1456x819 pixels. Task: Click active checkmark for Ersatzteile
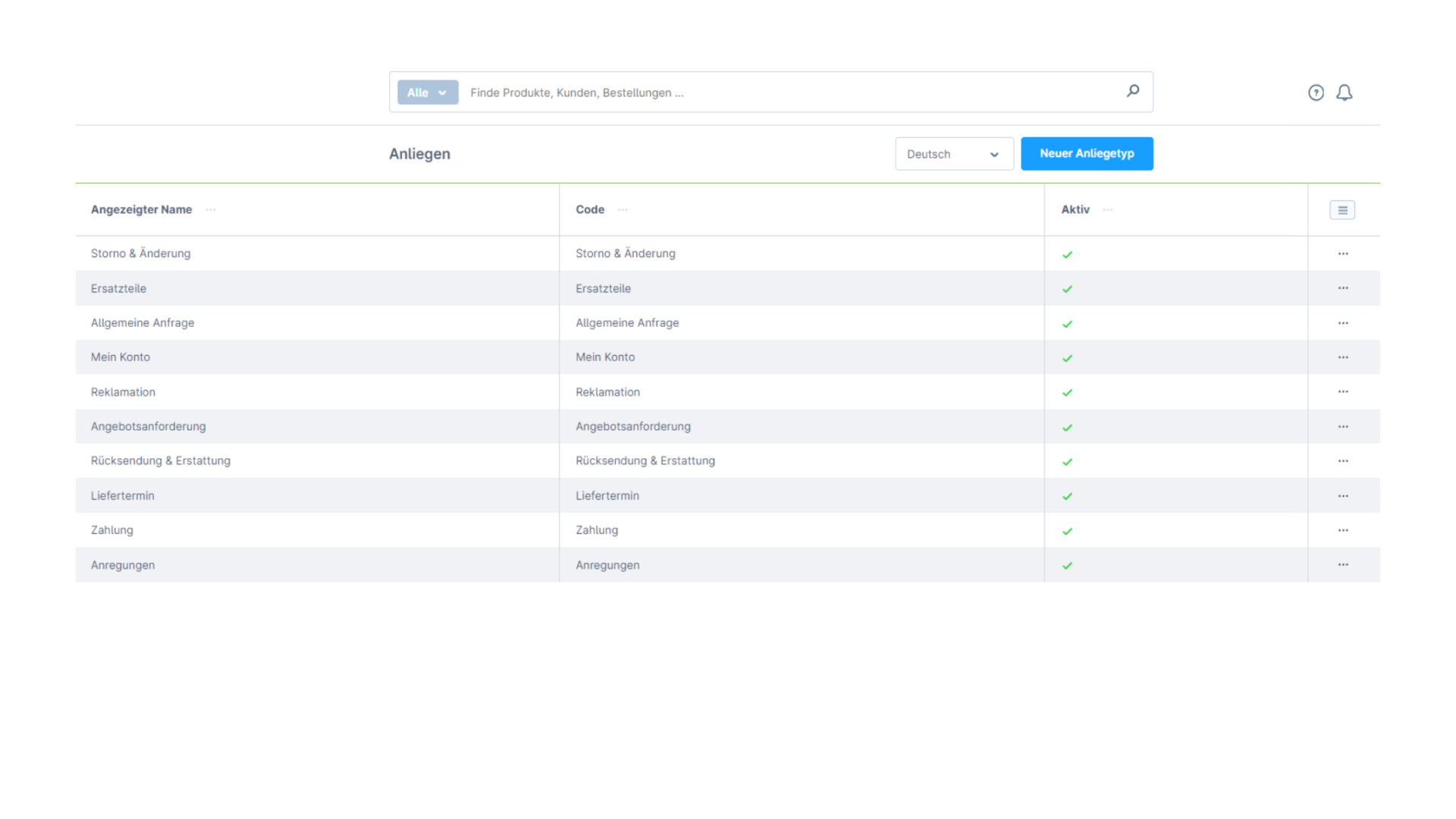[1067, 289]
